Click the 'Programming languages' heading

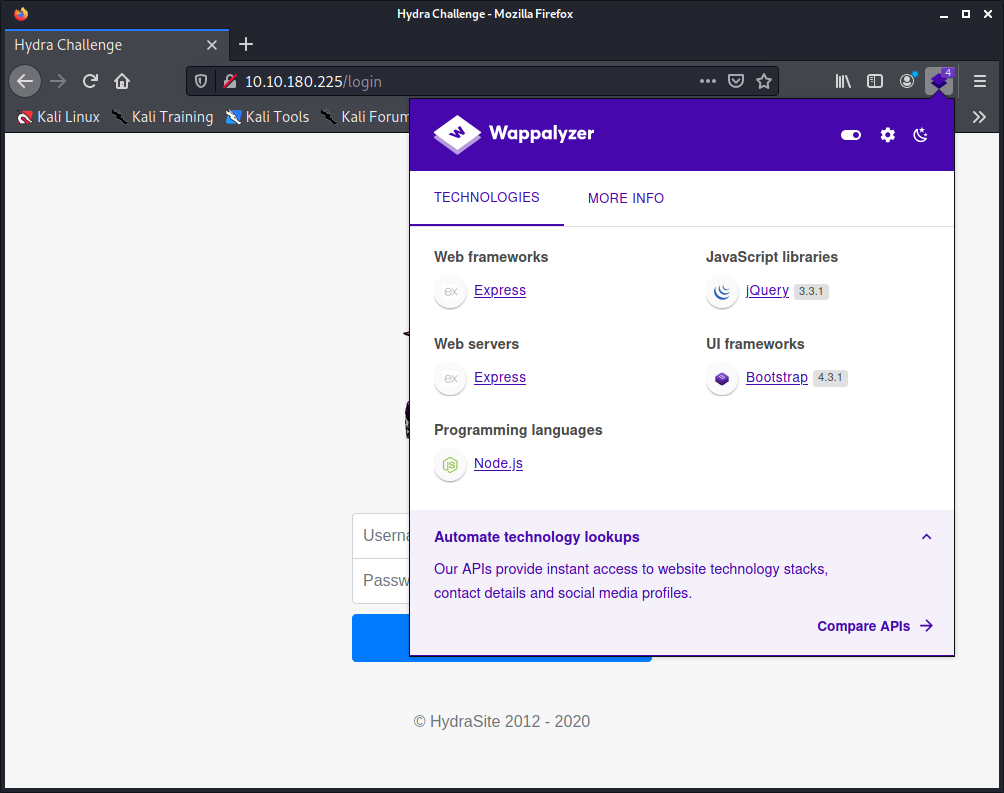(x=518, y=430)
